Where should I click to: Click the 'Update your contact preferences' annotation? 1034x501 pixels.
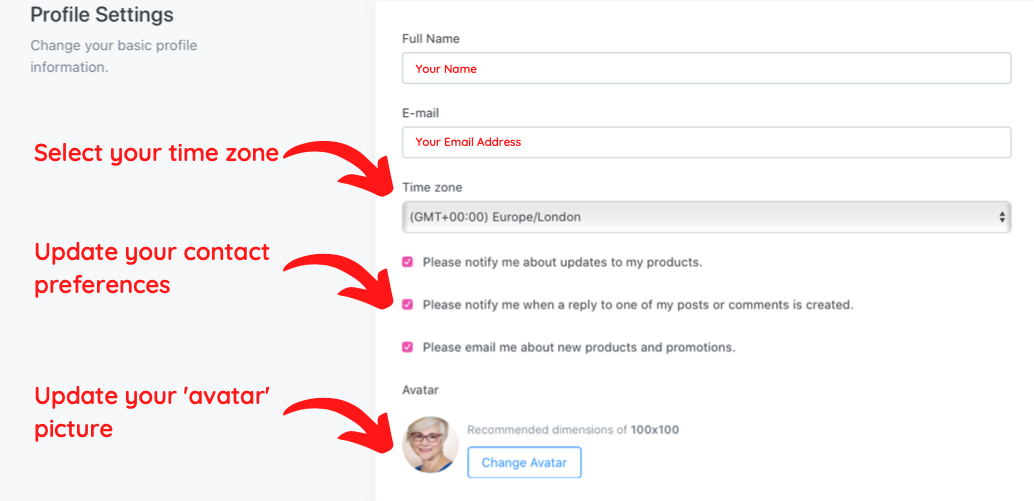click(x=152, y=268)
